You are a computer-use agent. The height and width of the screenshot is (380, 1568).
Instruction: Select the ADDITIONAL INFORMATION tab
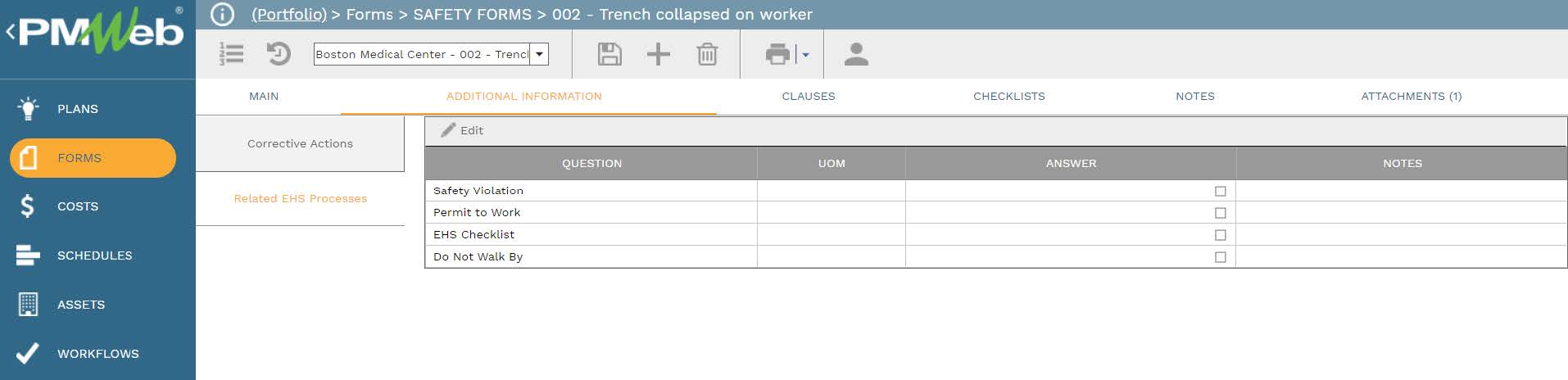coord(524,96)
